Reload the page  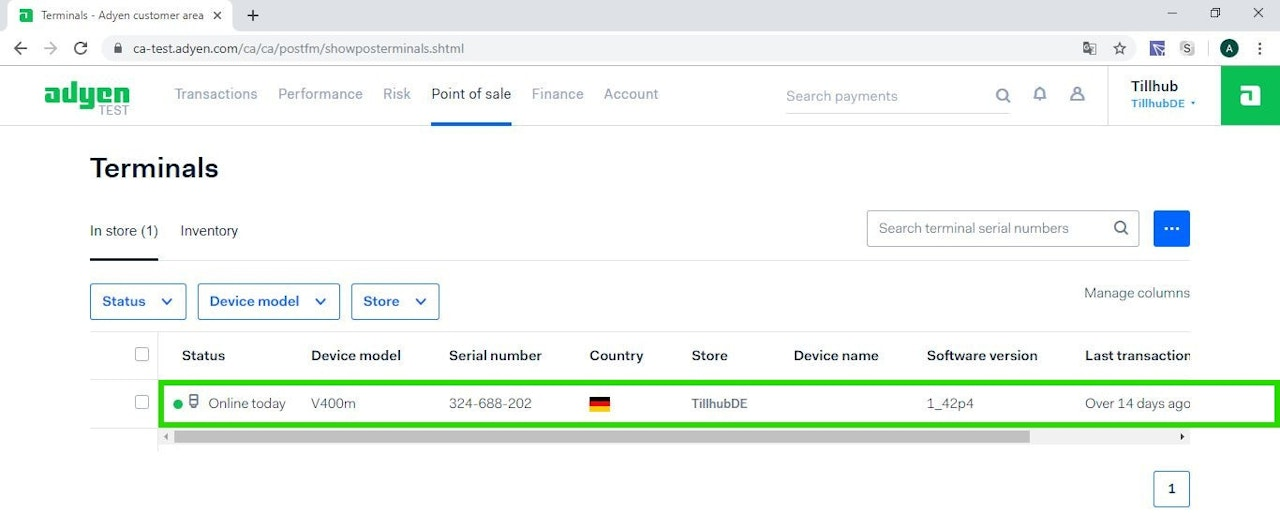click(82, 48)
